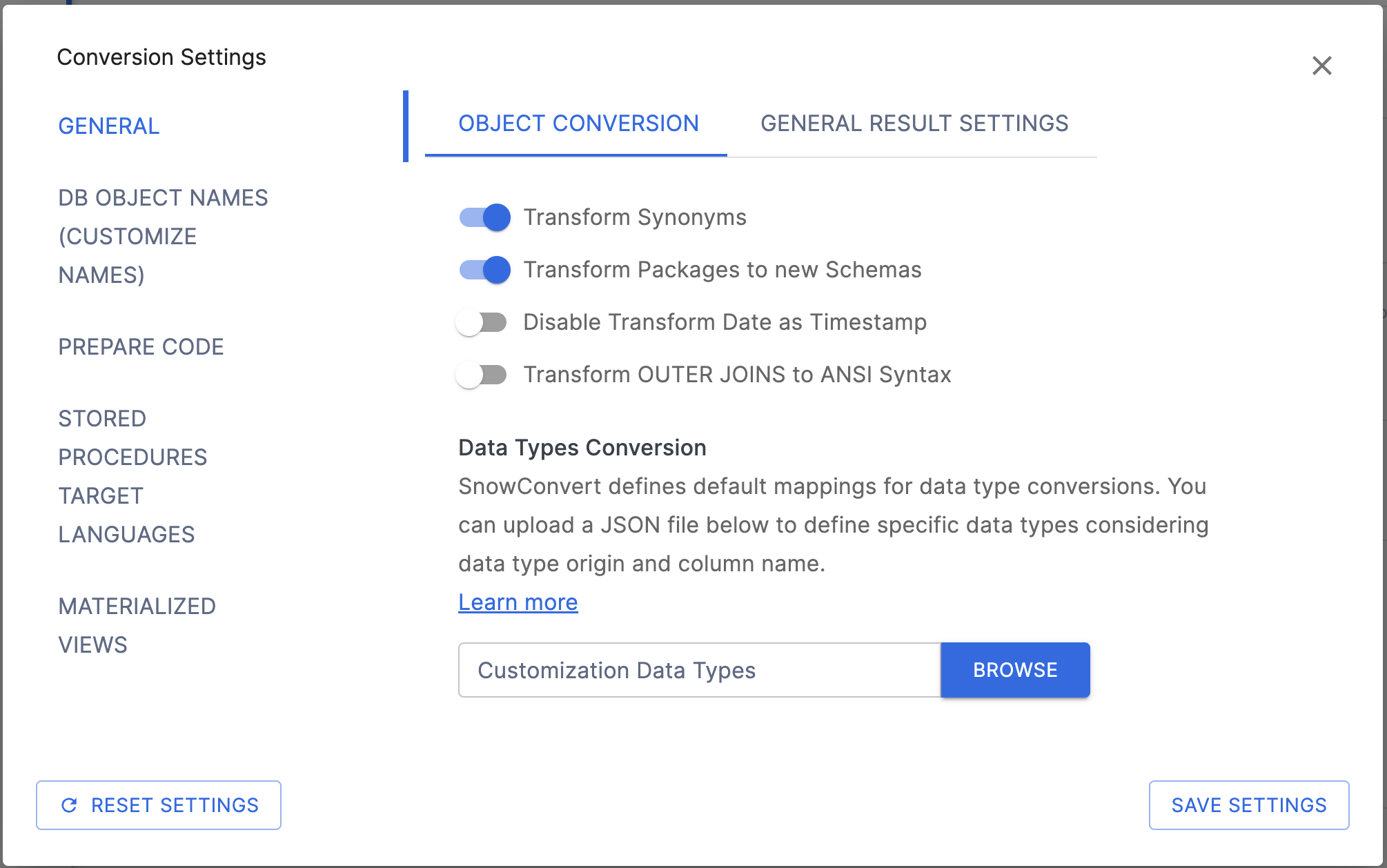Turn off Transform Packages to new Schemas
Image resolution: width=1387 pixels, height=868 pixels.
coord(483,269)
